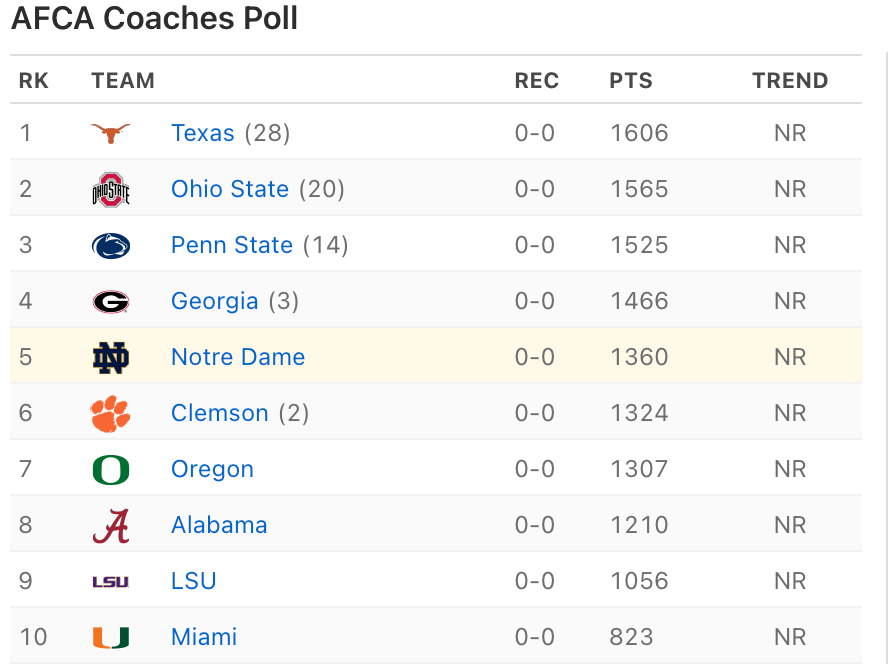Visit the Clemson team link
The image size is (888, 664).
(x=220, y=413)
